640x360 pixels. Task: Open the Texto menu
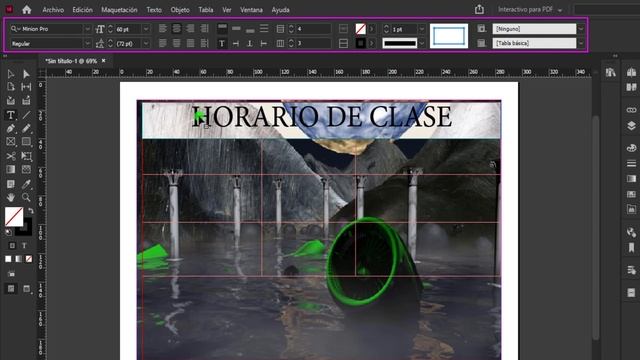[154, 10]
